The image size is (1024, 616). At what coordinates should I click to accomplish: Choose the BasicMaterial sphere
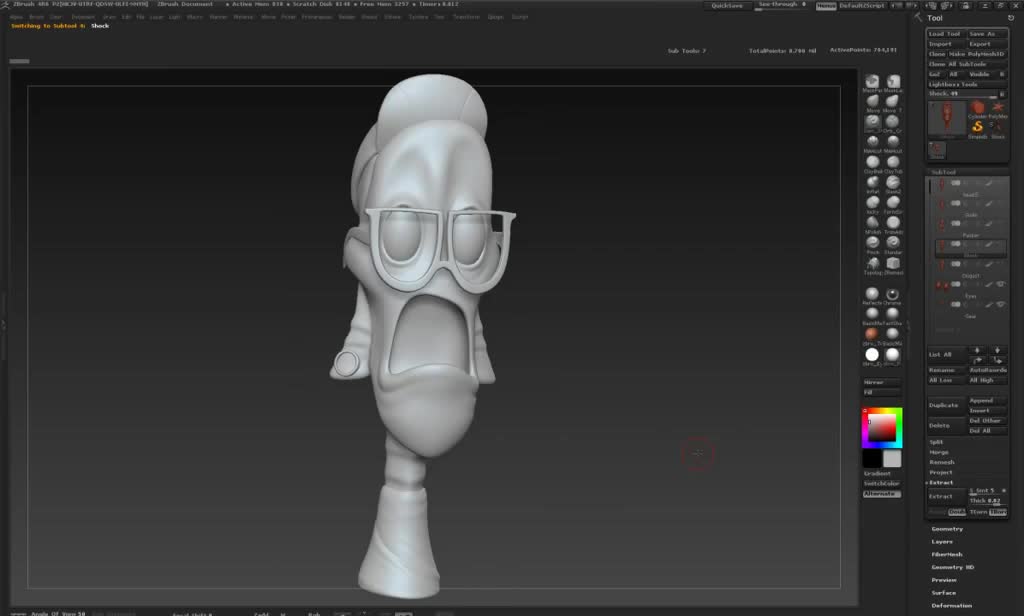coord(872,314)
